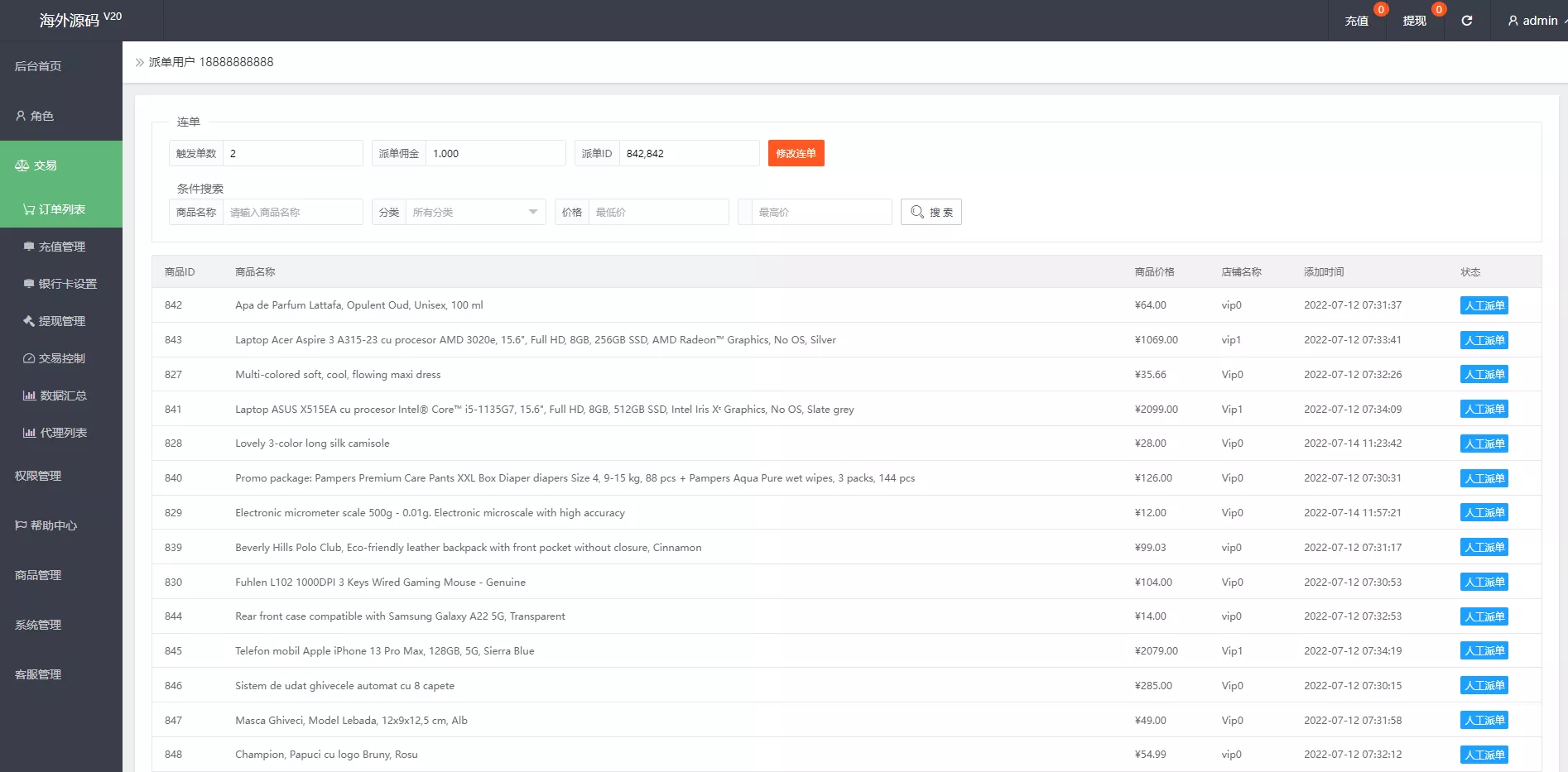This screenshot has width=1568, height=772.
Task: Click the admin user icon
Action: (1513, 21)
